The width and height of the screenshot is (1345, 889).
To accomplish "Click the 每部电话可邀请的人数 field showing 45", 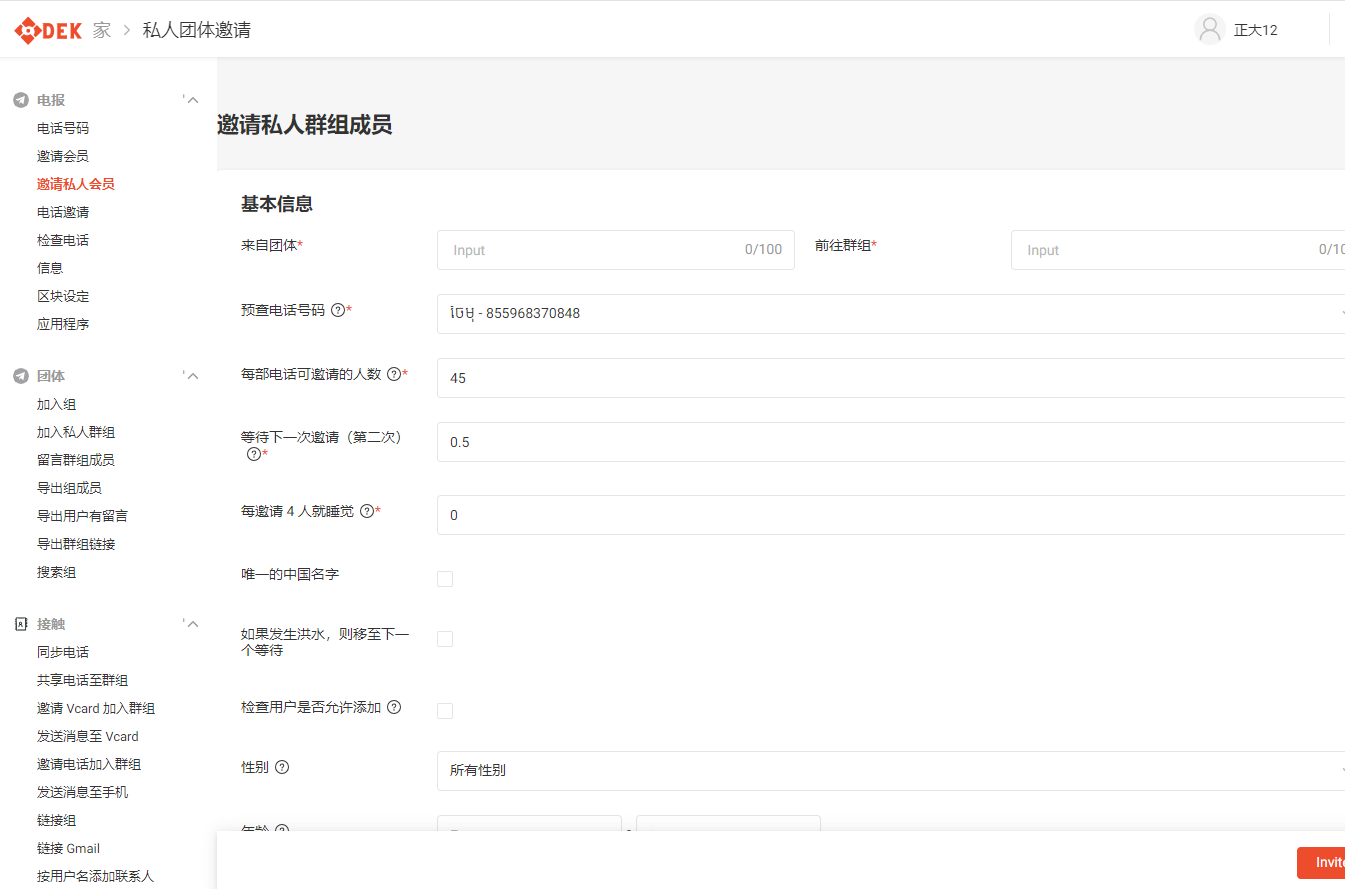I will click(x=890, y=378).
